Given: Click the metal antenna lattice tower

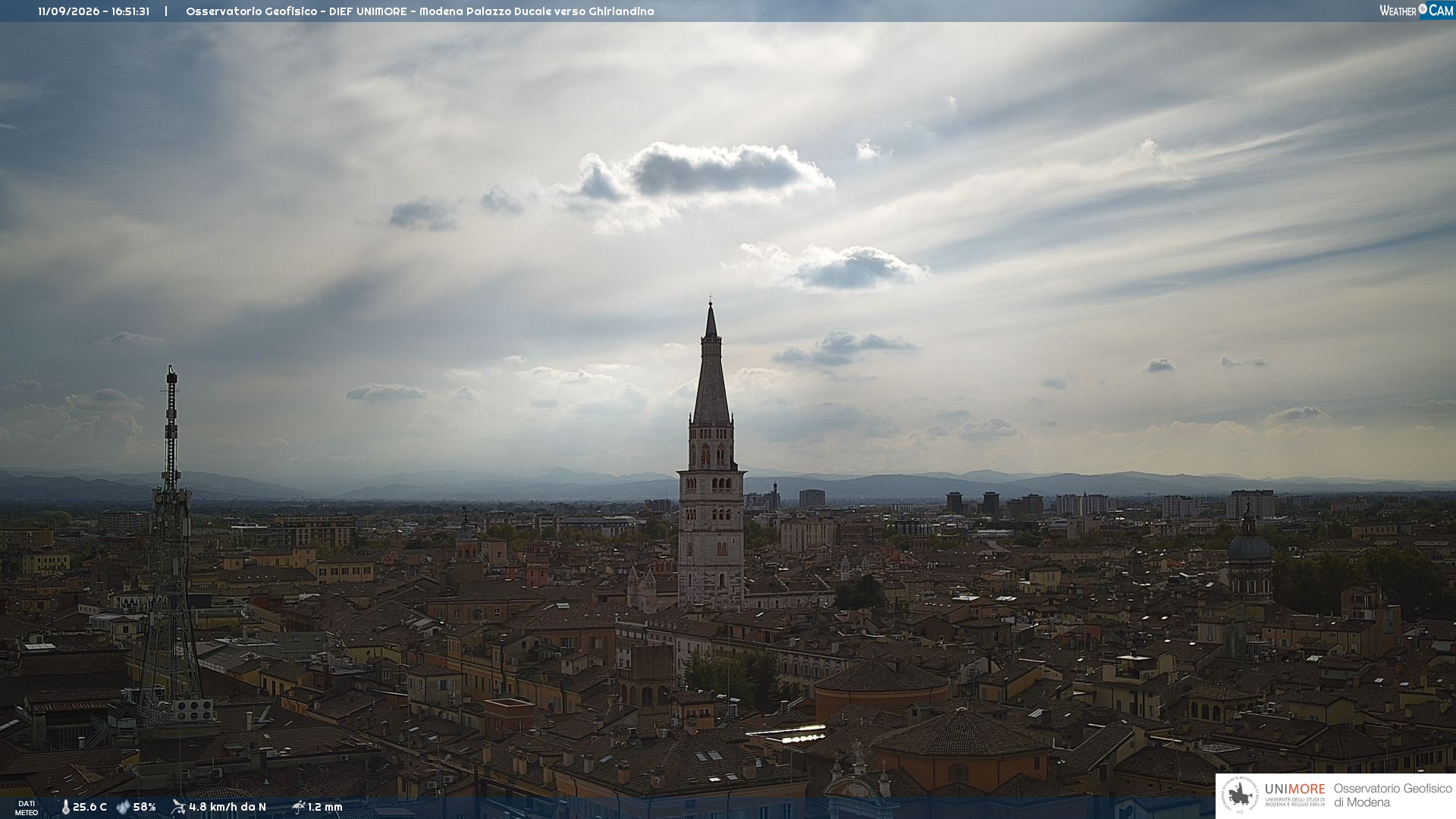Looking at the screenshot, I should point(171,546).
